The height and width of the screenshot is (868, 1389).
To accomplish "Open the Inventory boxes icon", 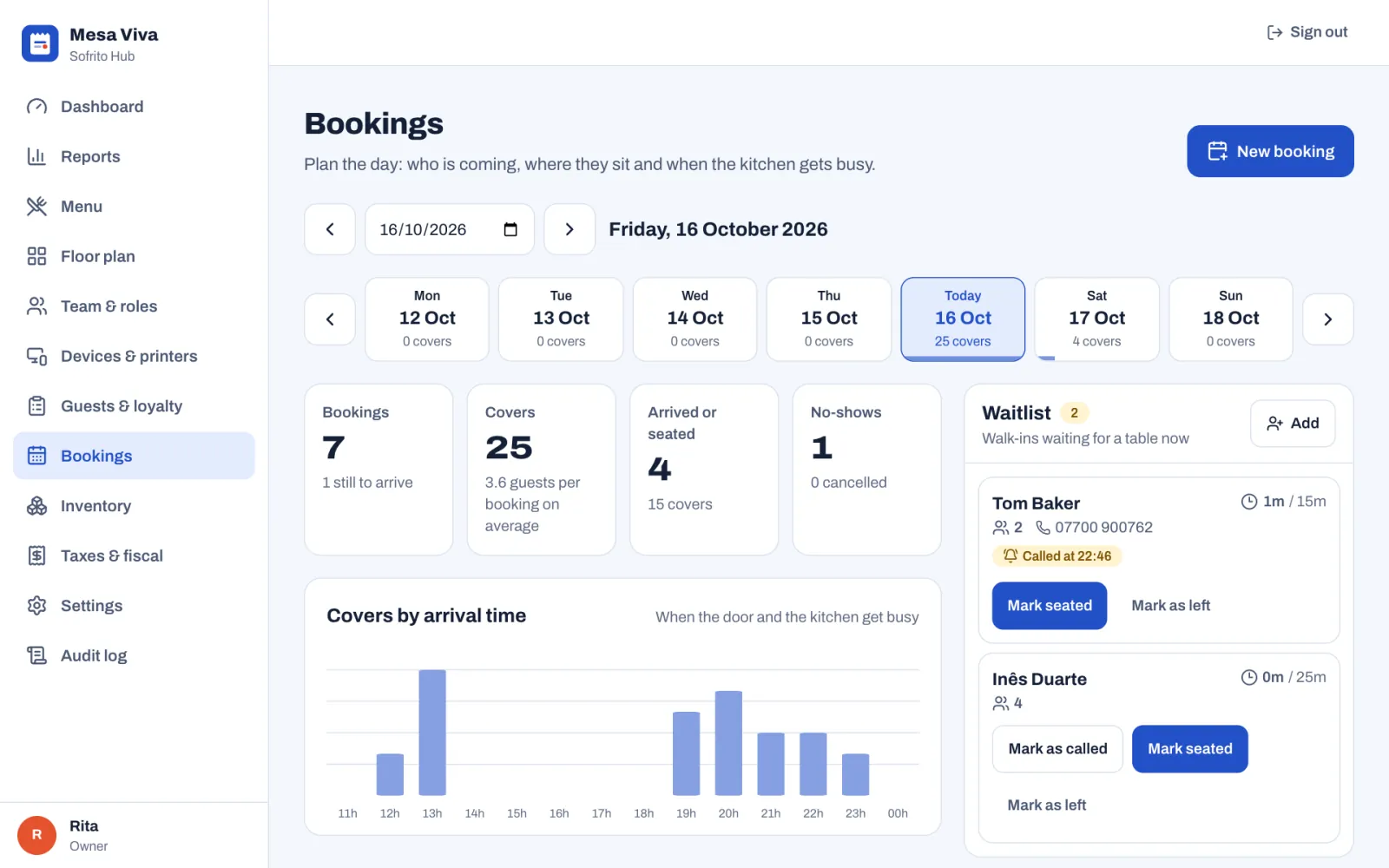I will click(x=36, y=506).
